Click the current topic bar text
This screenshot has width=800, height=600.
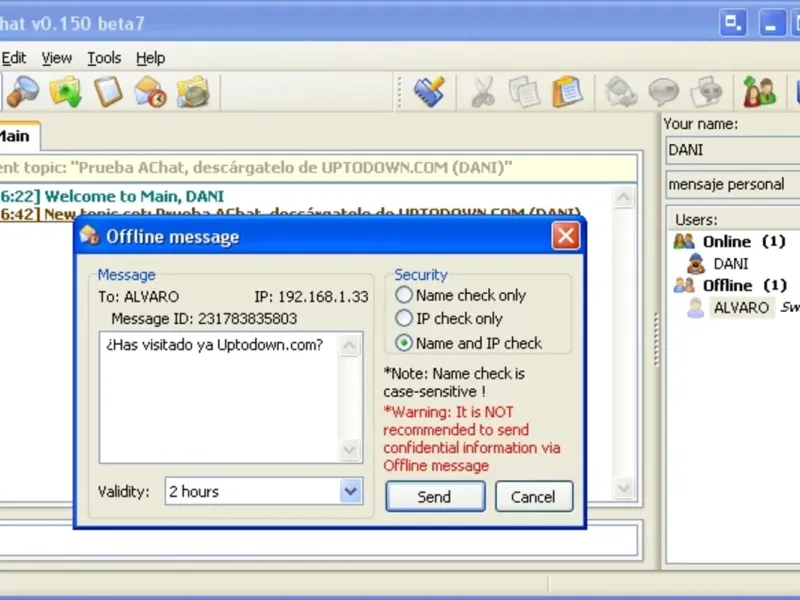256,168
